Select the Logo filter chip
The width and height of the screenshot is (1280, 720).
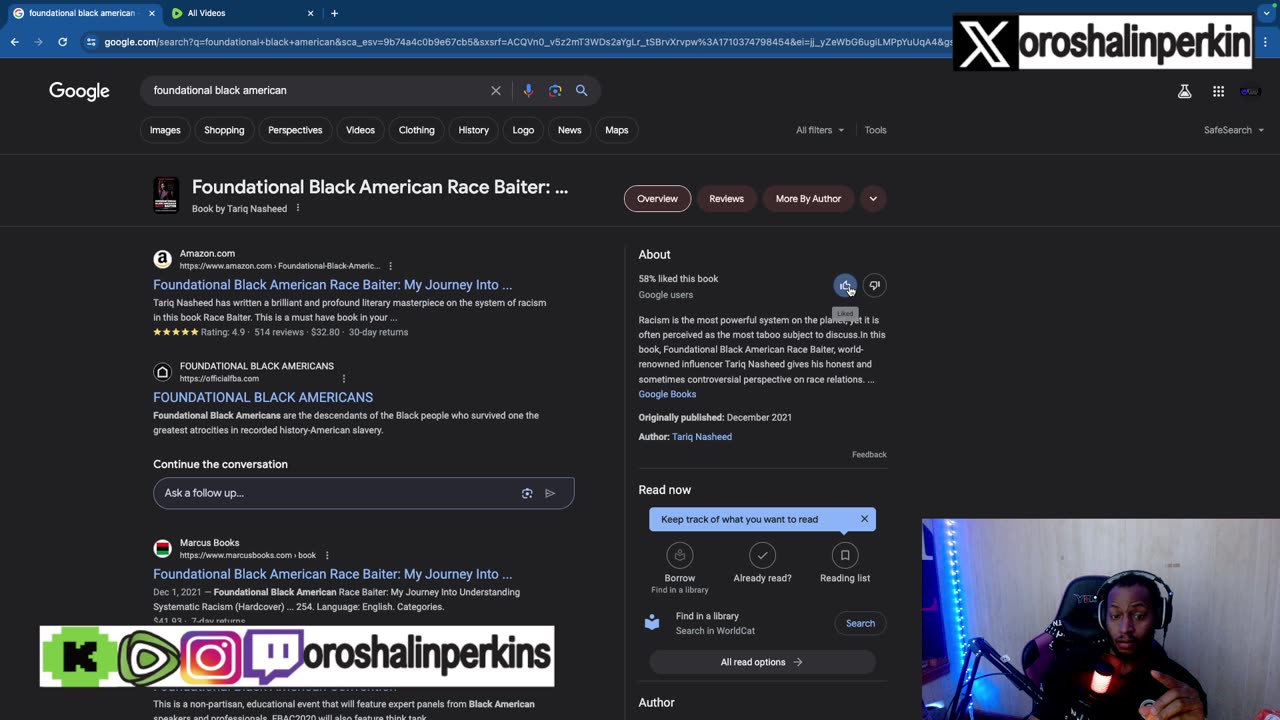(523, 130)
